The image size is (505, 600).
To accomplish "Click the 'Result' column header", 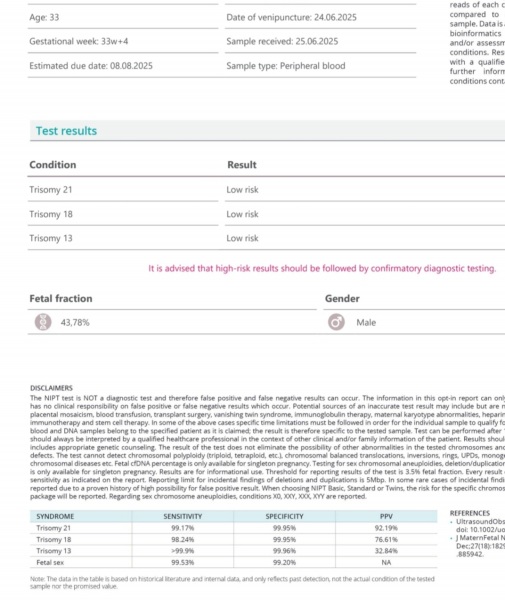I will coord(242,165).
